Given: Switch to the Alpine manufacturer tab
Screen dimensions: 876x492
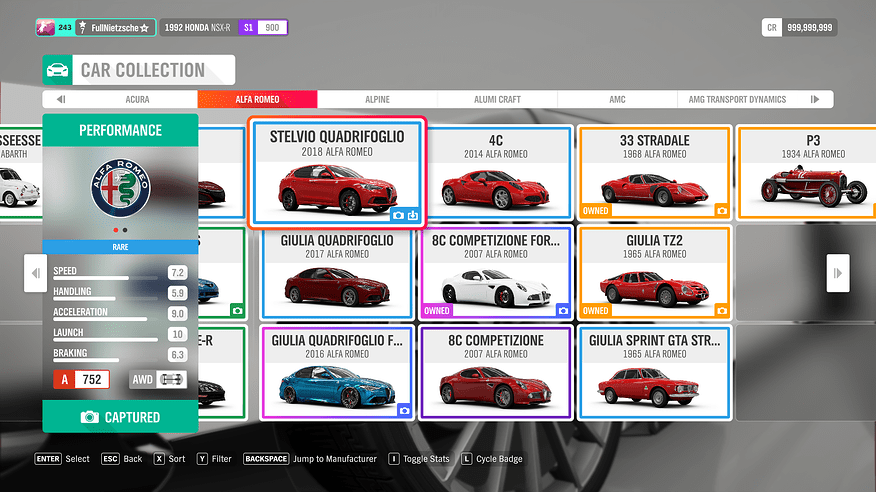Looking at the screenshot, I should 376,100.
